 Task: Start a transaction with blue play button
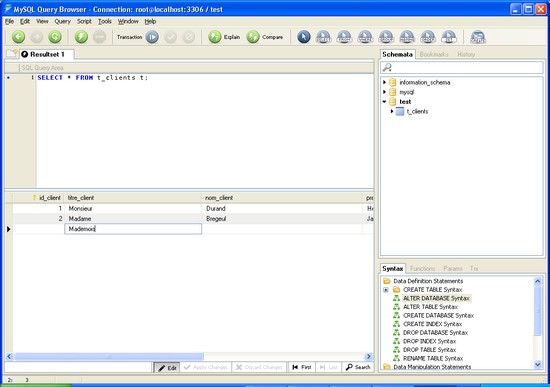[x=152, y=37]
